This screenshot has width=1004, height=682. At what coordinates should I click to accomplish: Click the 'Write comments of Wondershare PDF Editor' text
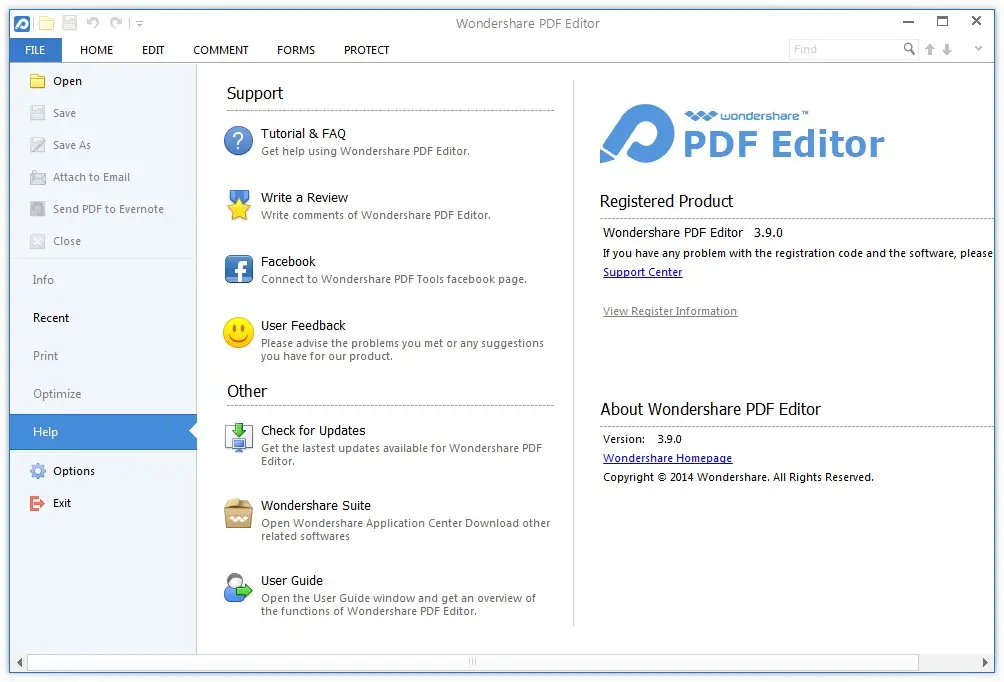tap(376, 215)
